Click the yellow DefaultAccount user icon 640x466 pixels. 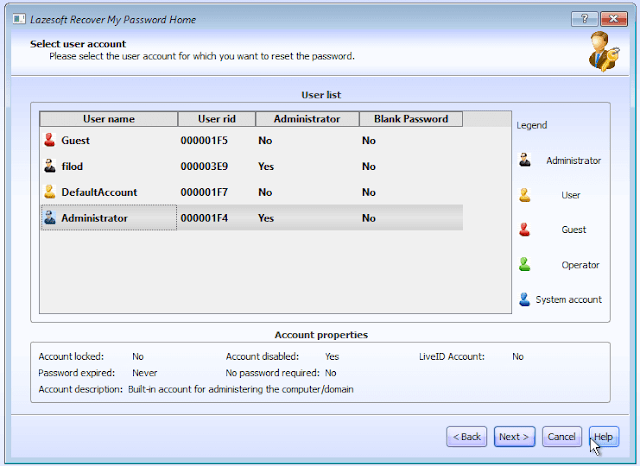(50, 192)
